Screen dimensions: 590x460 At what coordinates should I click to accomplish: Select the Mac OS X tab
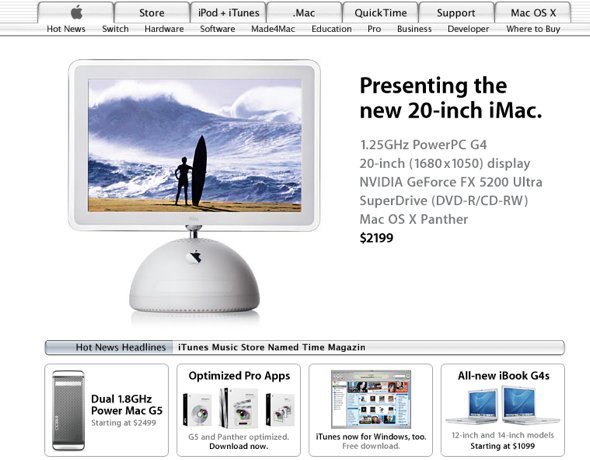[533, 12]
